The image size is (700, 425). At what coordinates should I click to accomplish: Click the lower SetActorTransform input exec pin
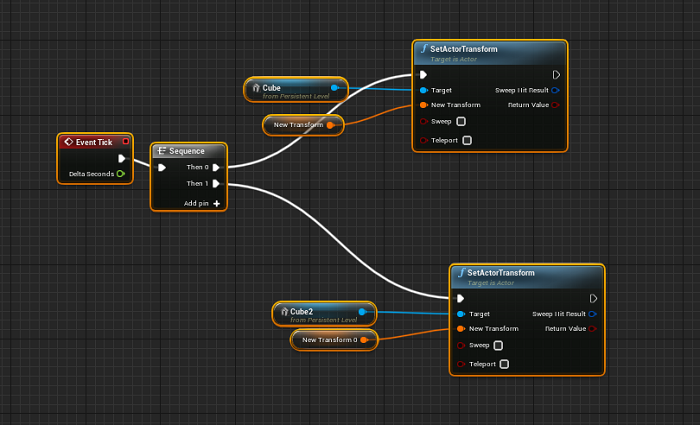coord(460,298)
